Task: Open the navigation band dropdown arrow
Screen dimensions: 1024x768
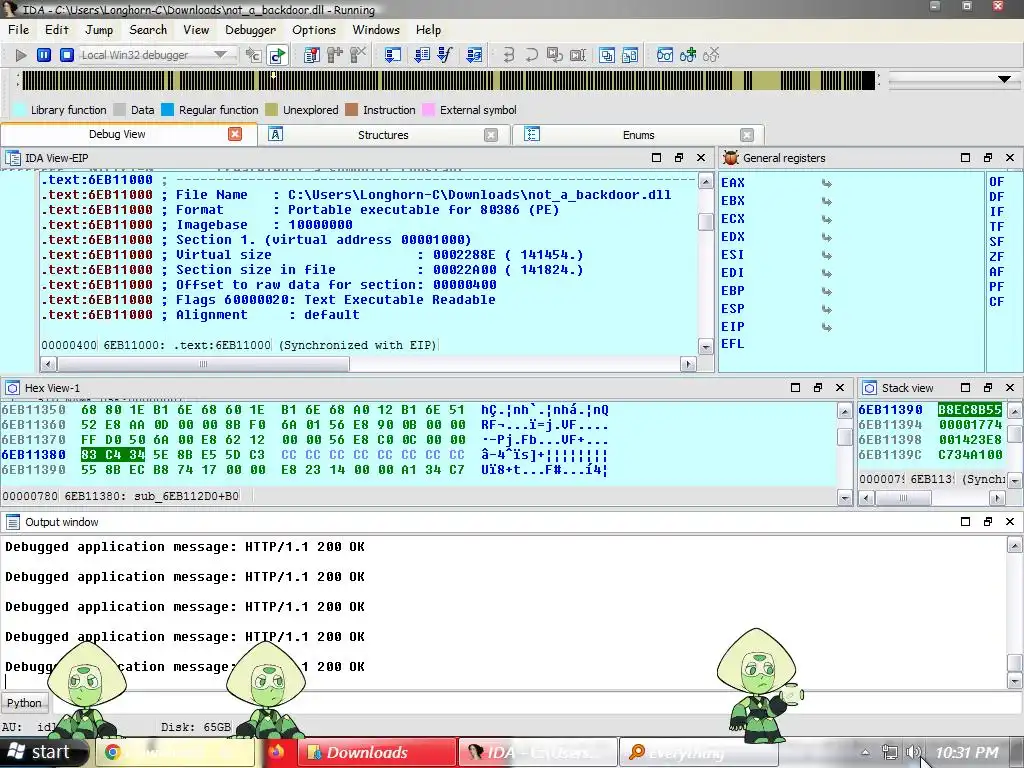Action: click(x=1004, y=80)
